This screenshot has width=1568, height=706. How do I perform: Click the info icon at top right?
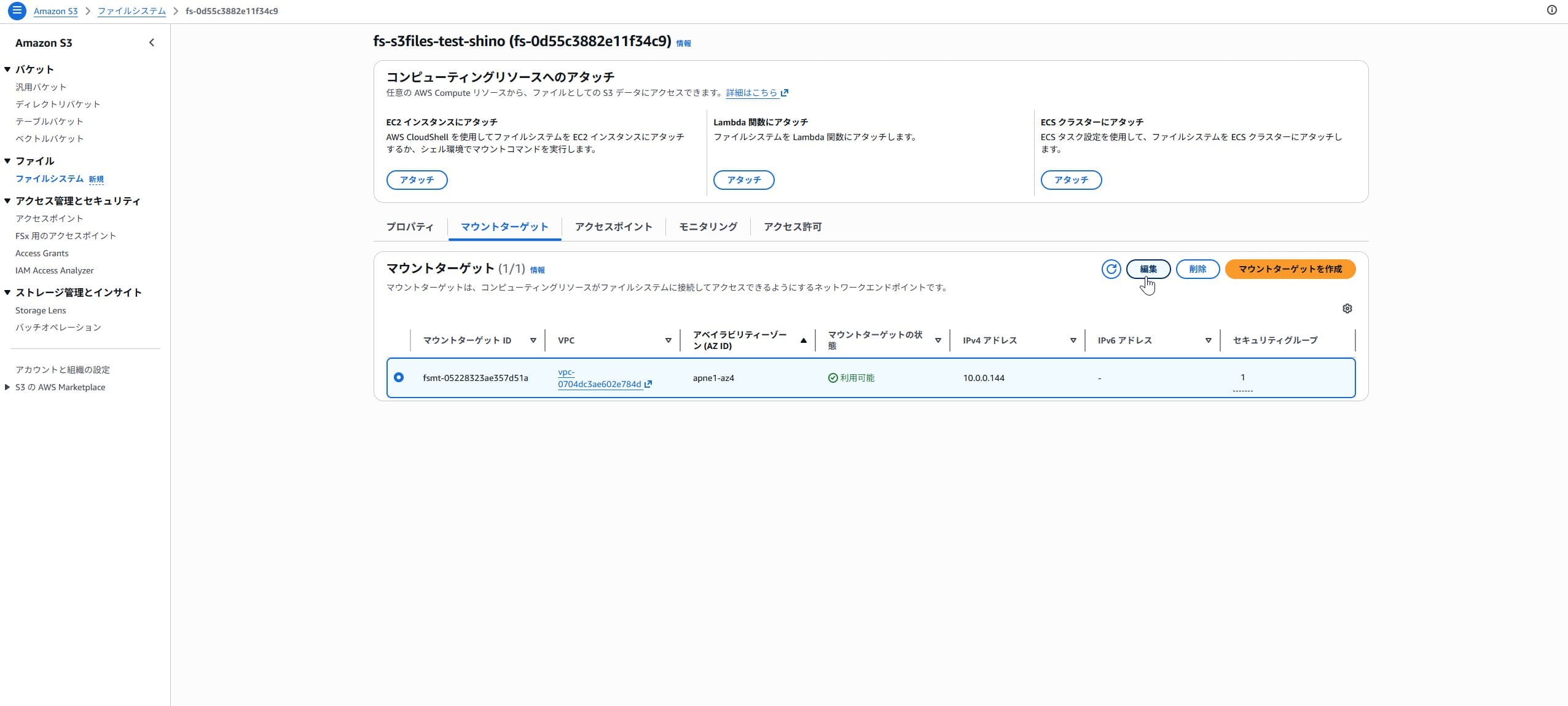click(x=1551, y=10)
